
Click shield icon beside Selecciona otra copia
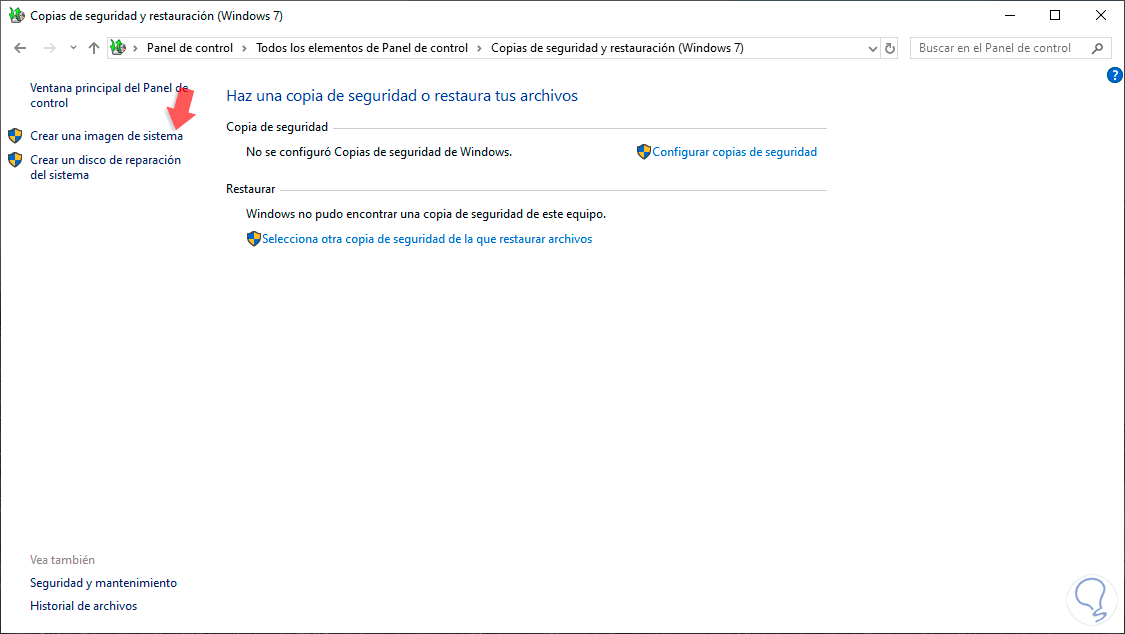[x=253, y=239]
